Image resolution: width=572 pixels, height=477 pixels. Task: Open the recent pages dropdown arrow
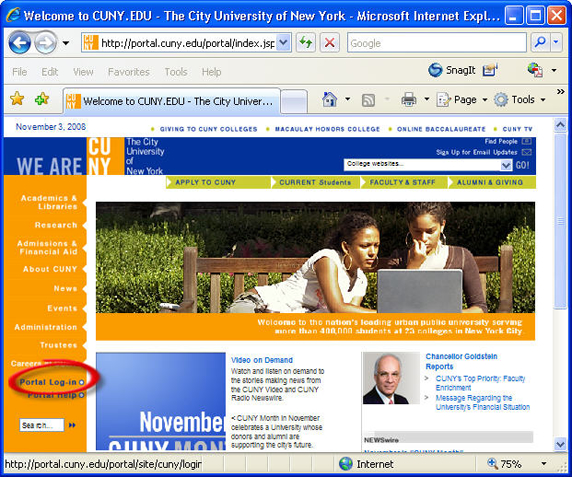pyautogui.click(x=66, y=43)
